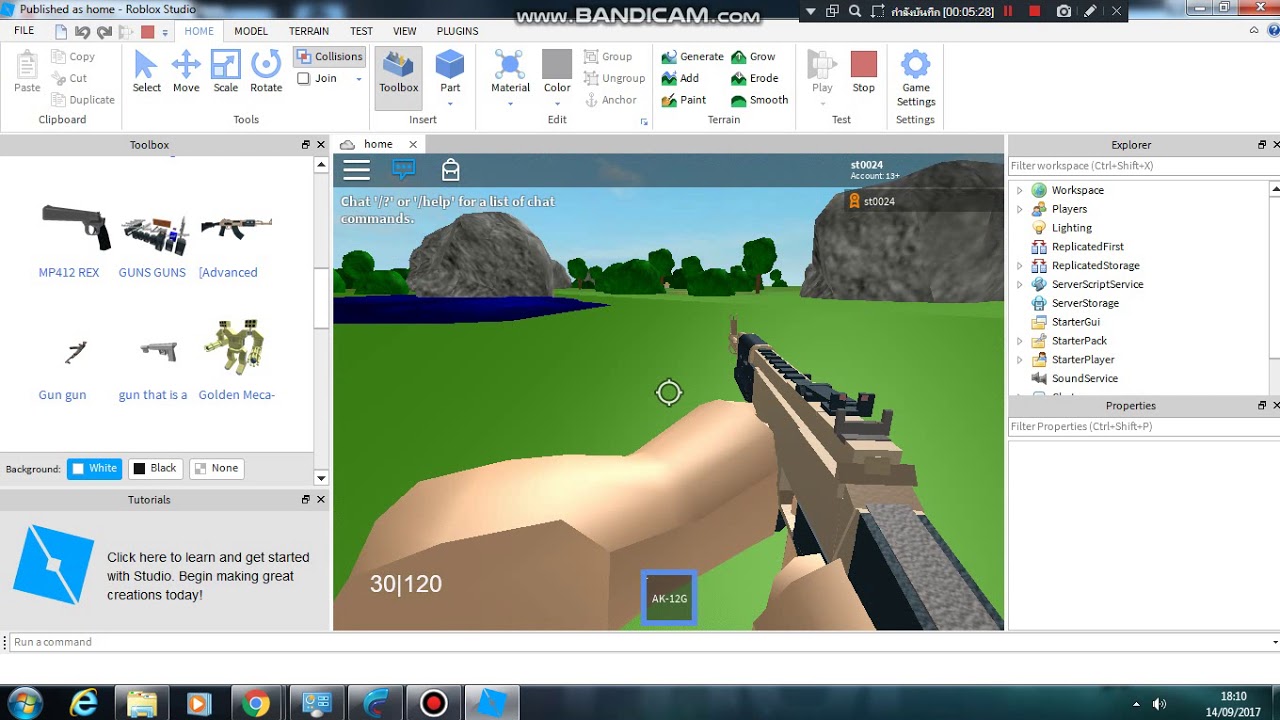The height and width of the screenshot is (720, 1280).
Task: Select the Add terrain tool
Action: (x=680, y=78)
